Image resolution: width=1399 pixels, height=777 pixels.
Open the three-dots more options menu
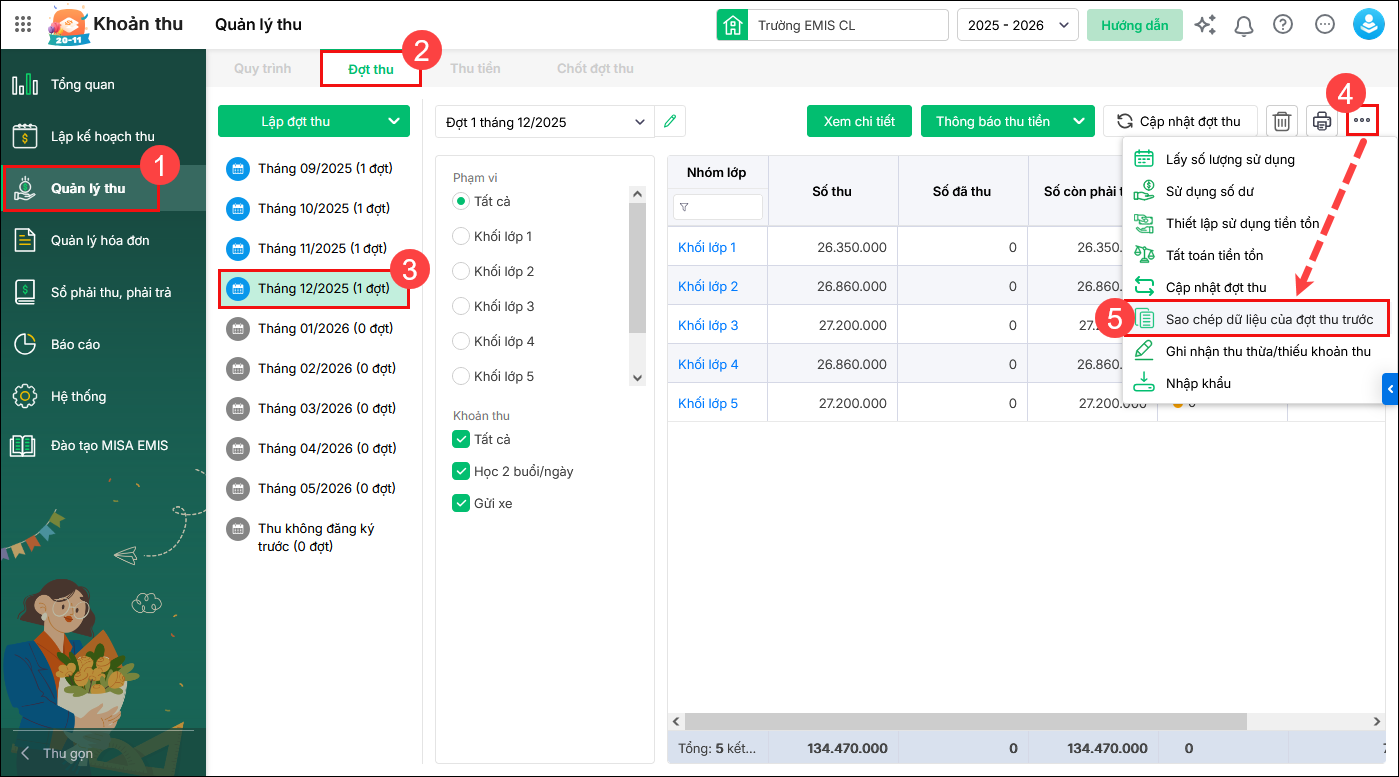click(x=1362, y=121)
